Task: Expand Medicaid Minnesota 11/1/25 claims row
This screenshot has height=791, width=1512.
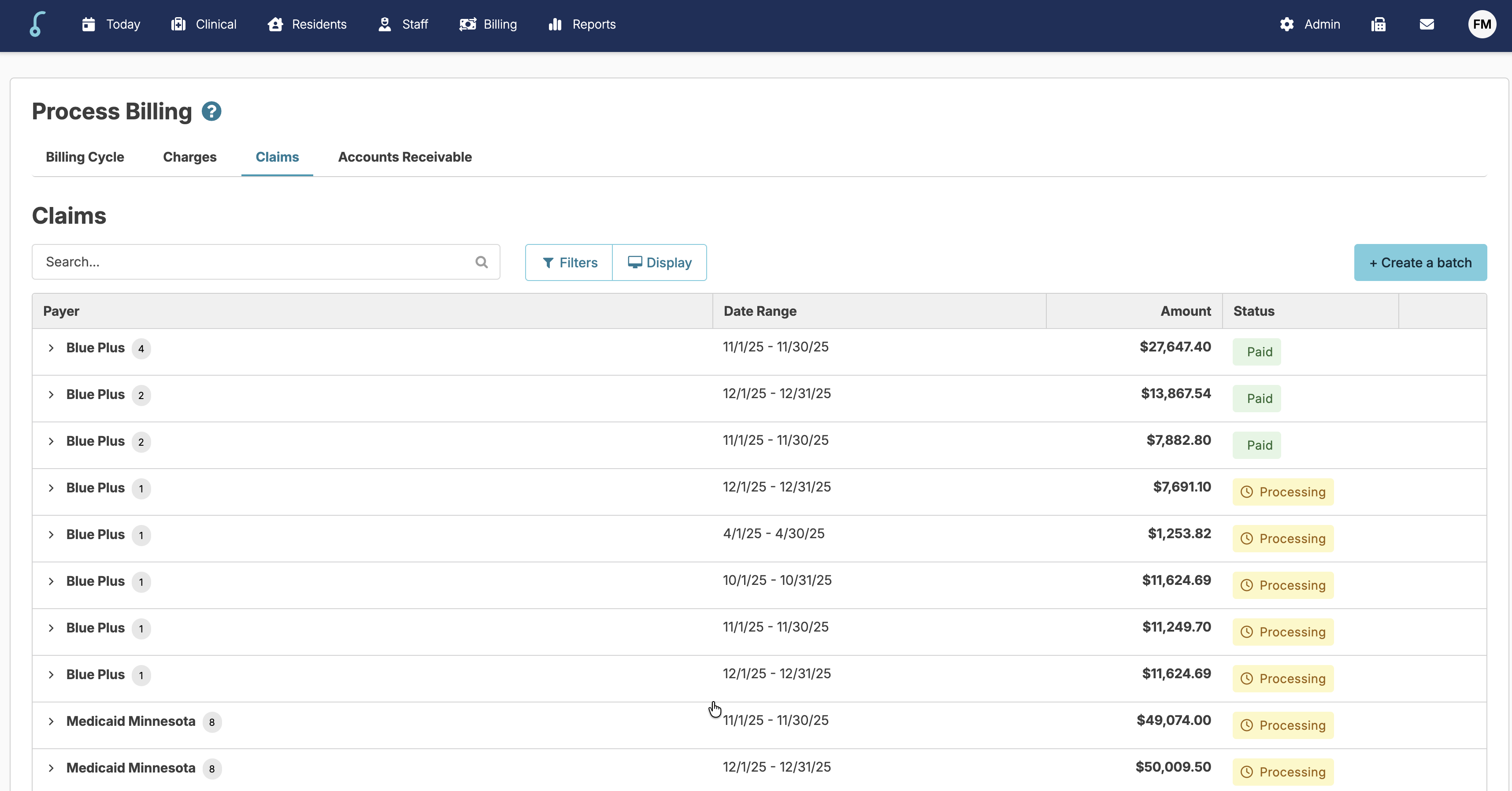Action: click(x=51, y=721)
